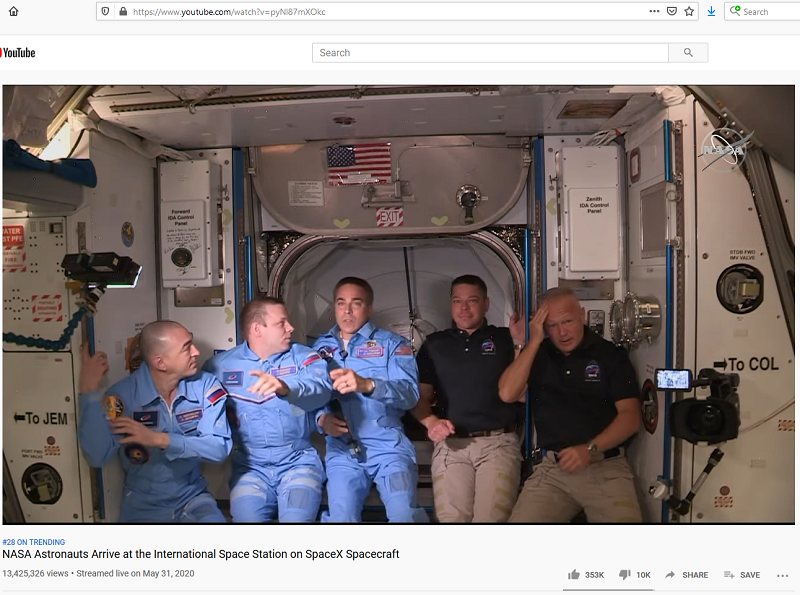Click the Share arrow icon

tap(670, 575)
